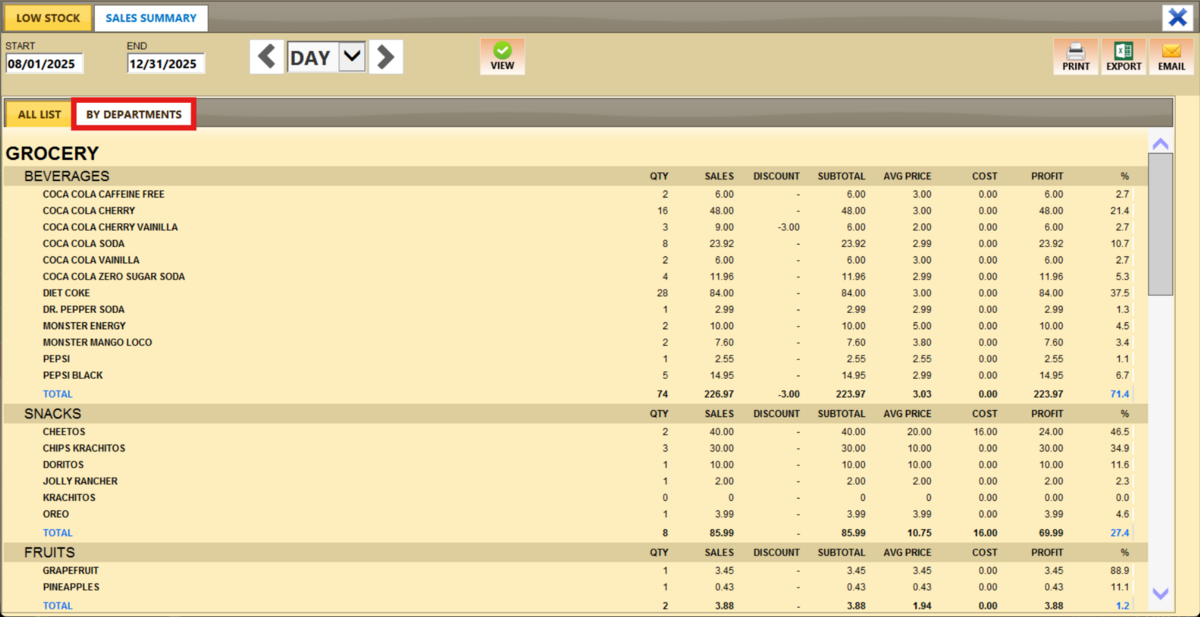The width and height of the screenshot is (1200, 617).
Task: Select the COCA COLA SODA row
Action: [84, 243]
